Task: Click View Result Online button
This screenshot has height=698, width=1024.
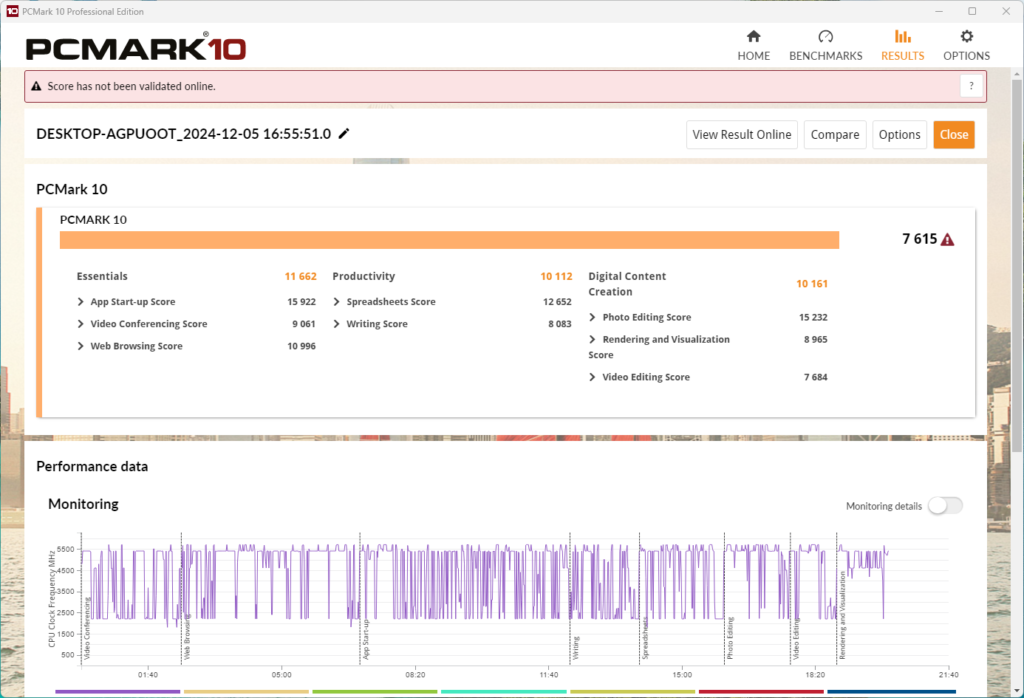Action: (742, 135)
